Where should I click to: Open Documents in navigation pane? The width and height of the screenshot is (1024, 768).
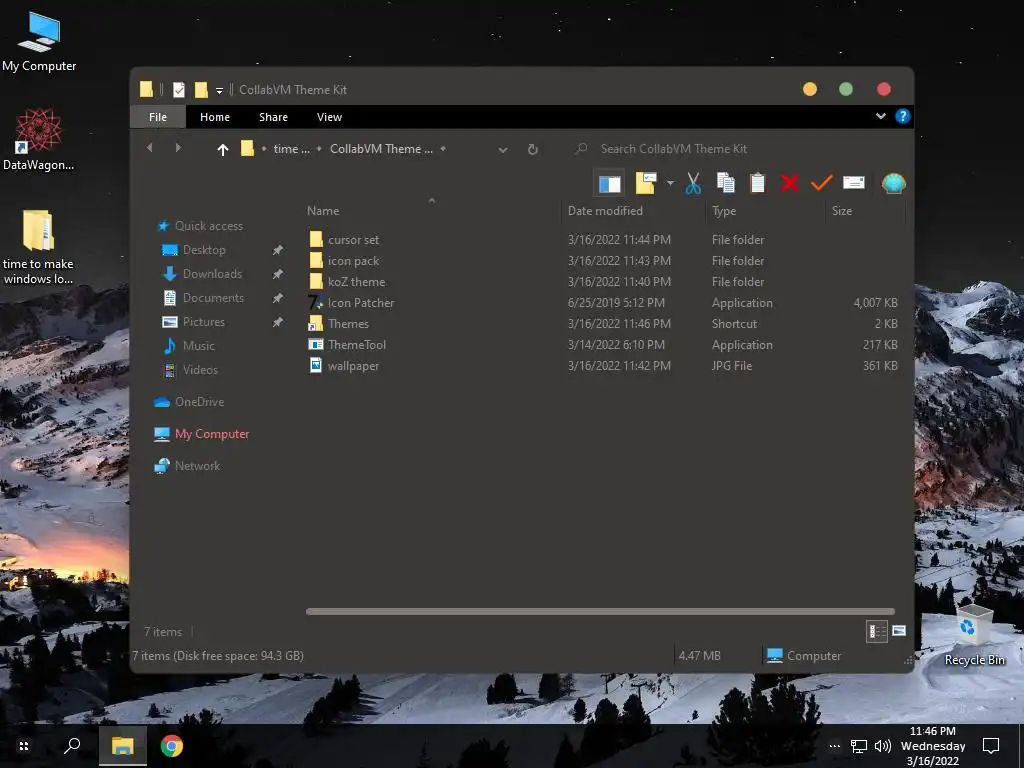213,298
